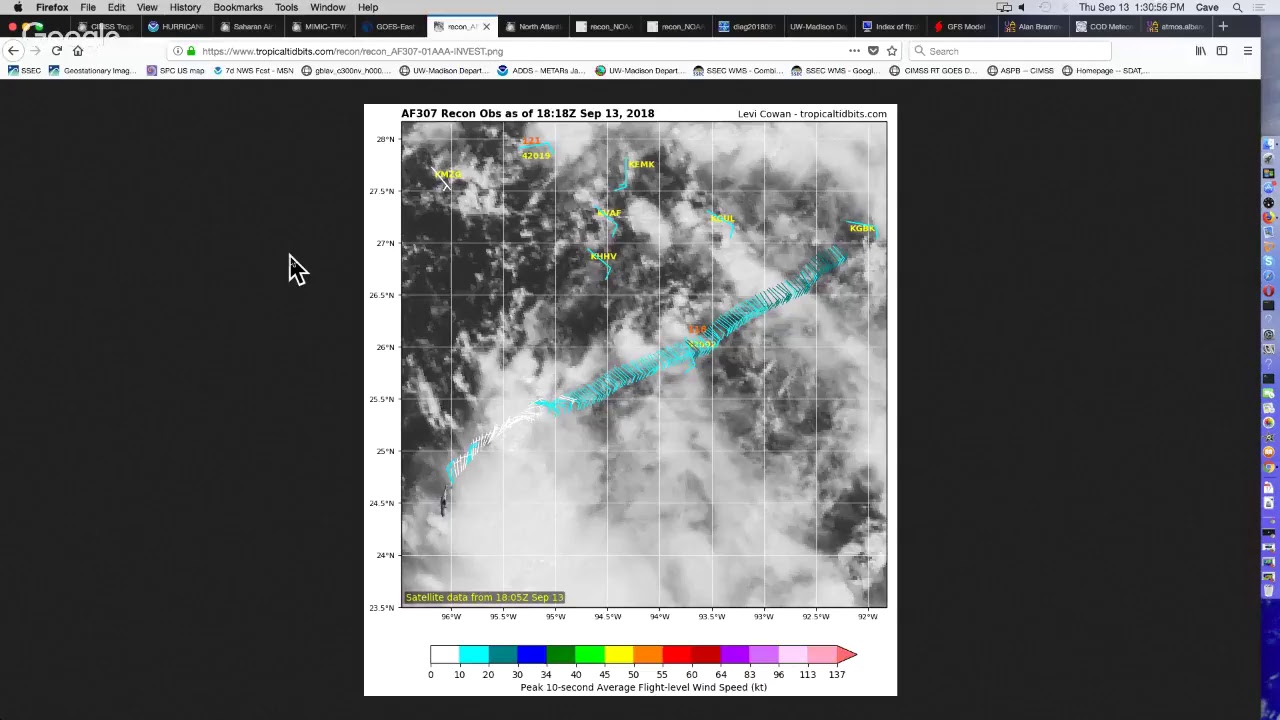Reload the current page
Screen dimensions: 1280x720
56,51
